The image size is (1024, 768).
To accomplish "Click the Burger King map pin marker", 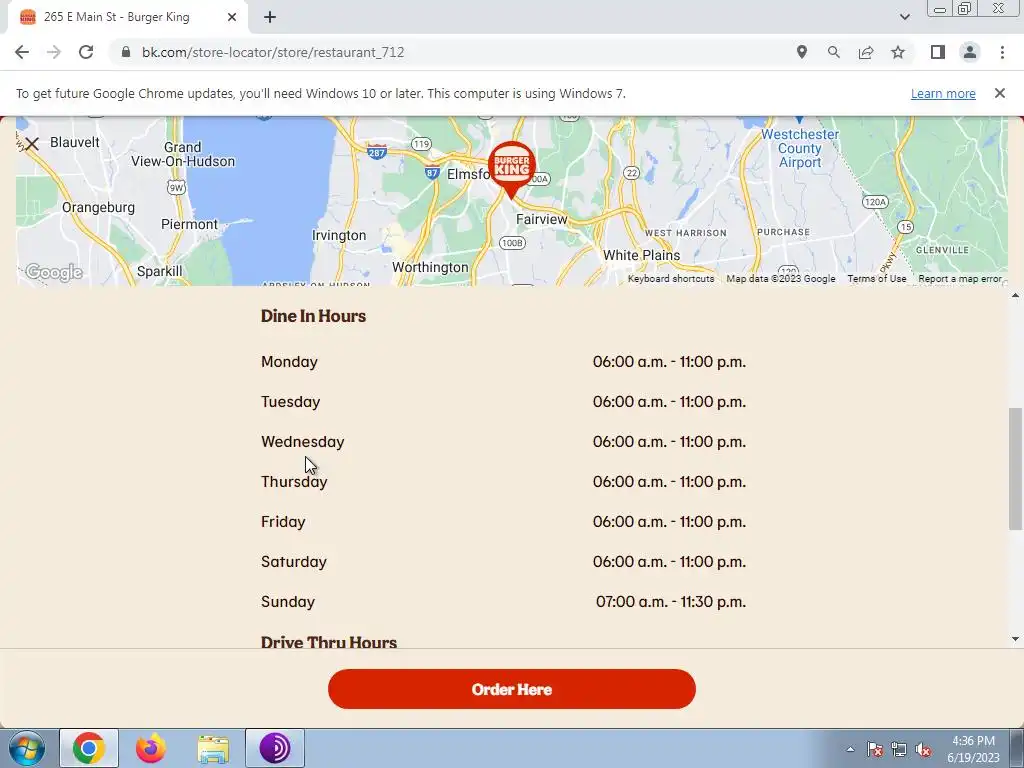I will click(x=511, y=169).
